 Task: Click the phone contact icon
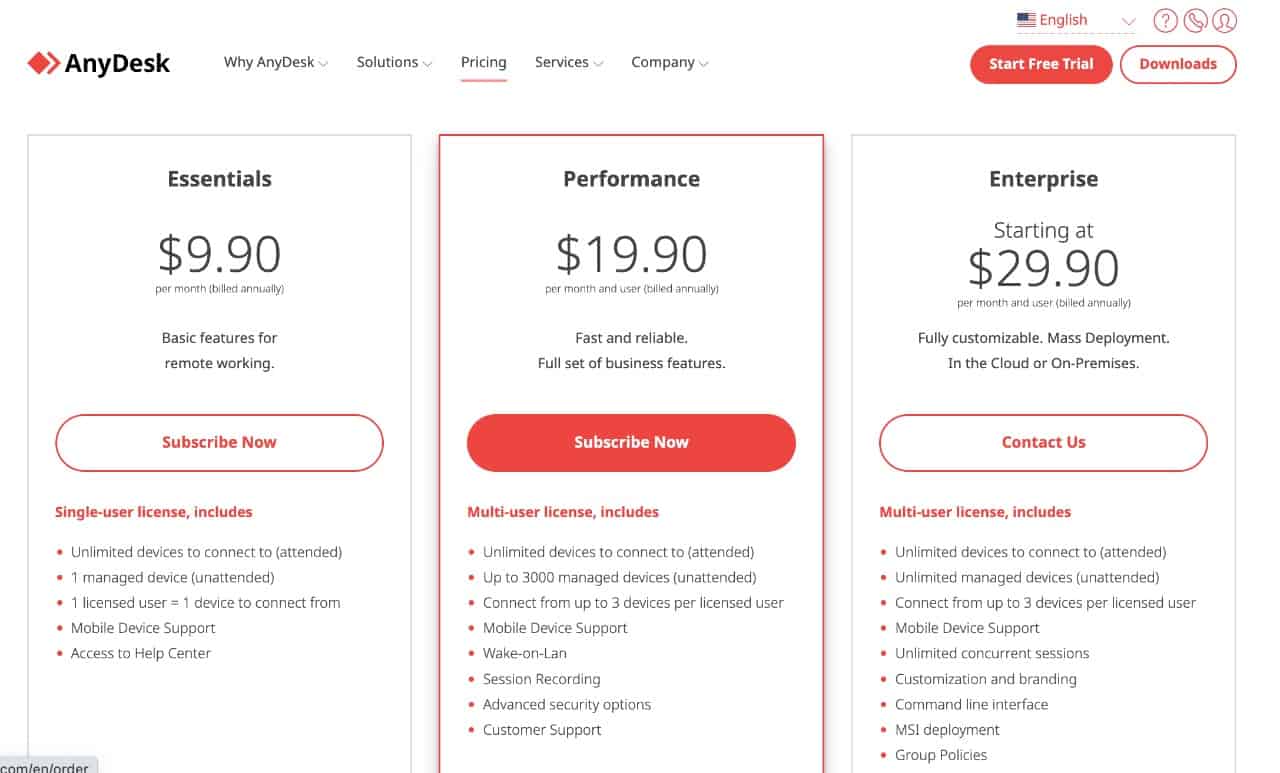(x=1194, y=19)
